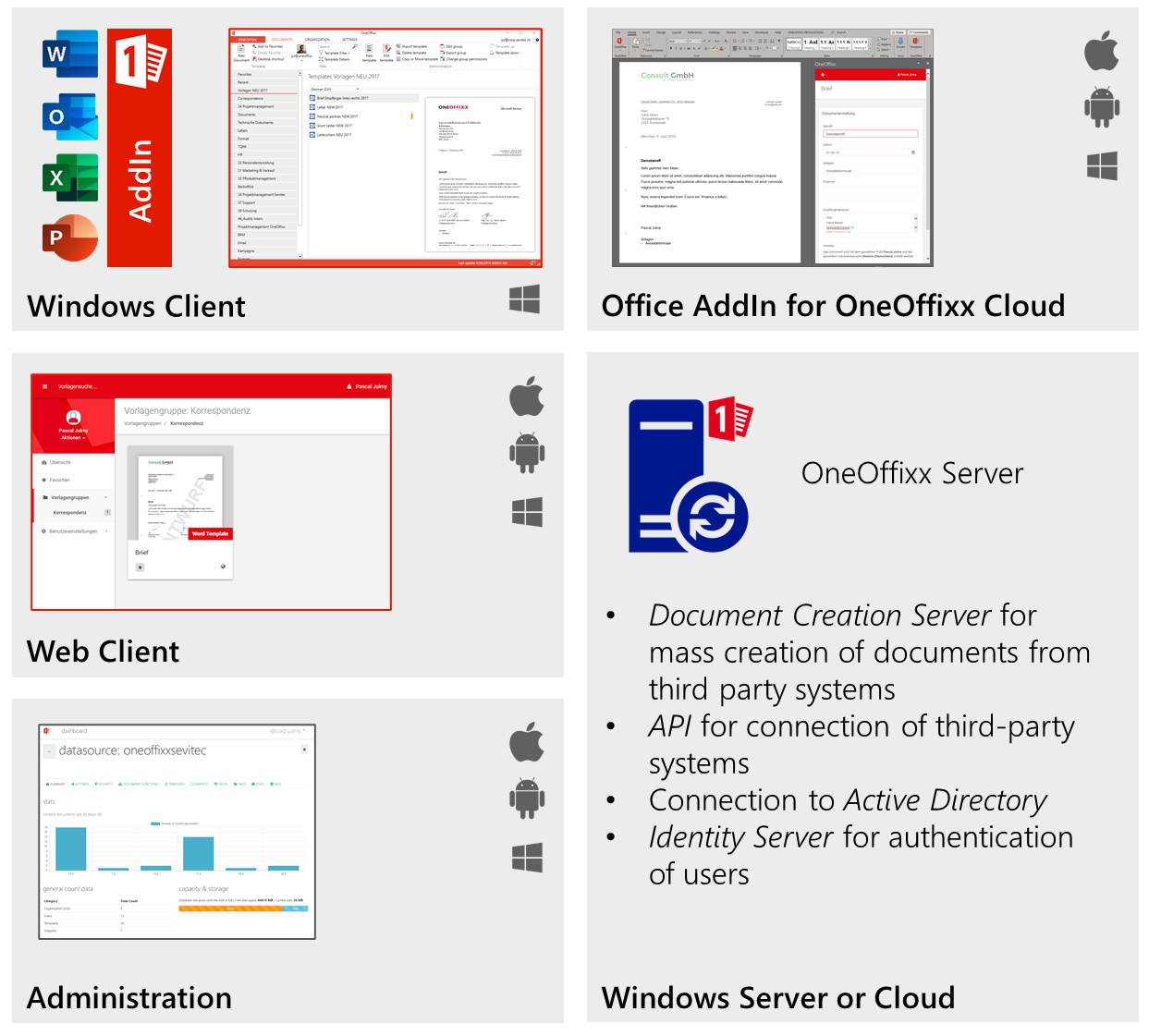Click the Android logo in the Office AddIn panel
1149x1036 pixels.
(x=1102, y=107)
